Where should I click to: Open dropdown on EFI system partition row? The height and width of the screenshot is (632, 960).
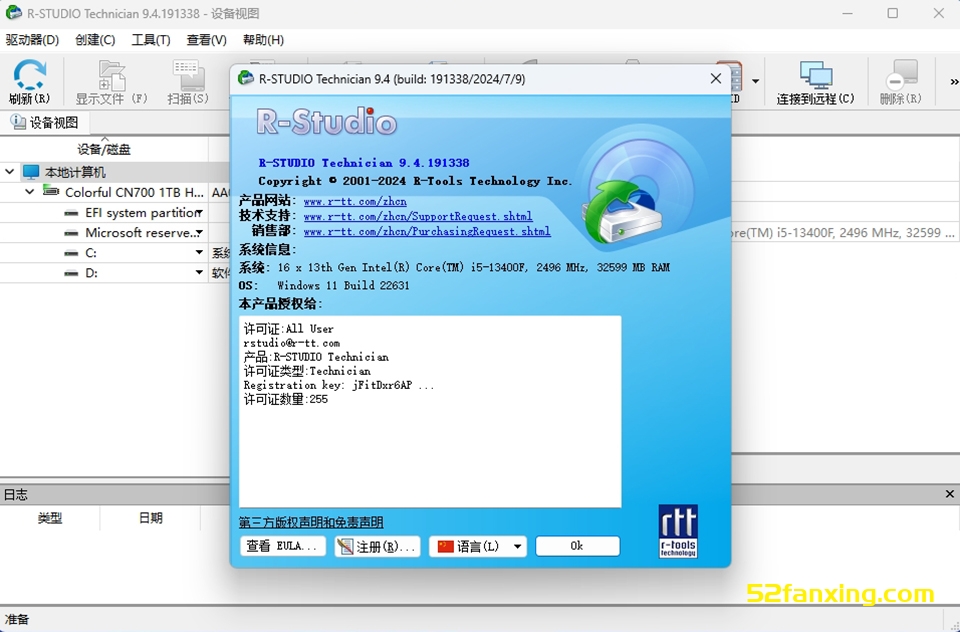tap(200, 213)
